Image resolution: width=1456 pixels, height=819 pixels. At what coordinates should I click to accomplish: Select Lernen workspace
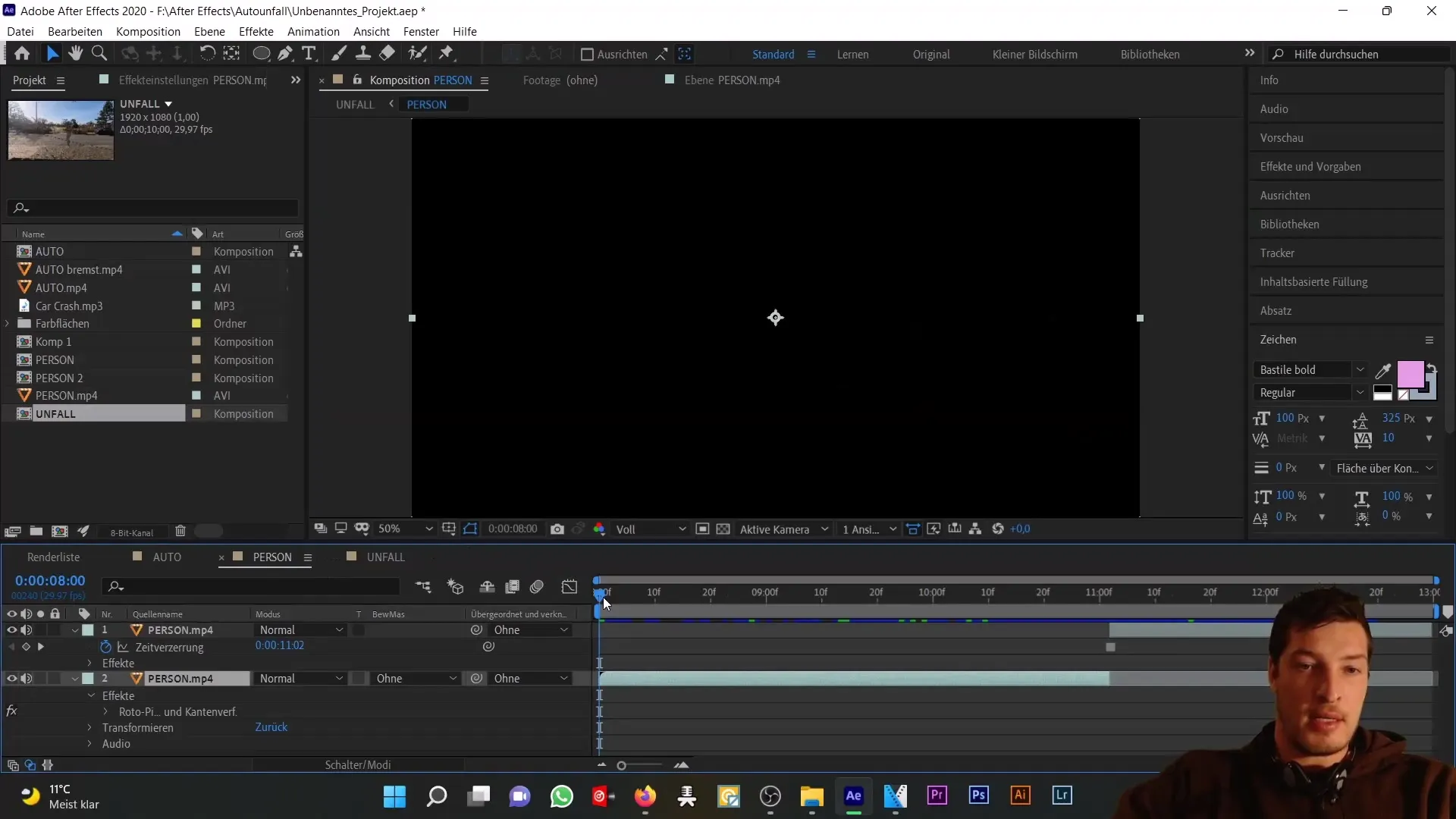click(852, 55)
